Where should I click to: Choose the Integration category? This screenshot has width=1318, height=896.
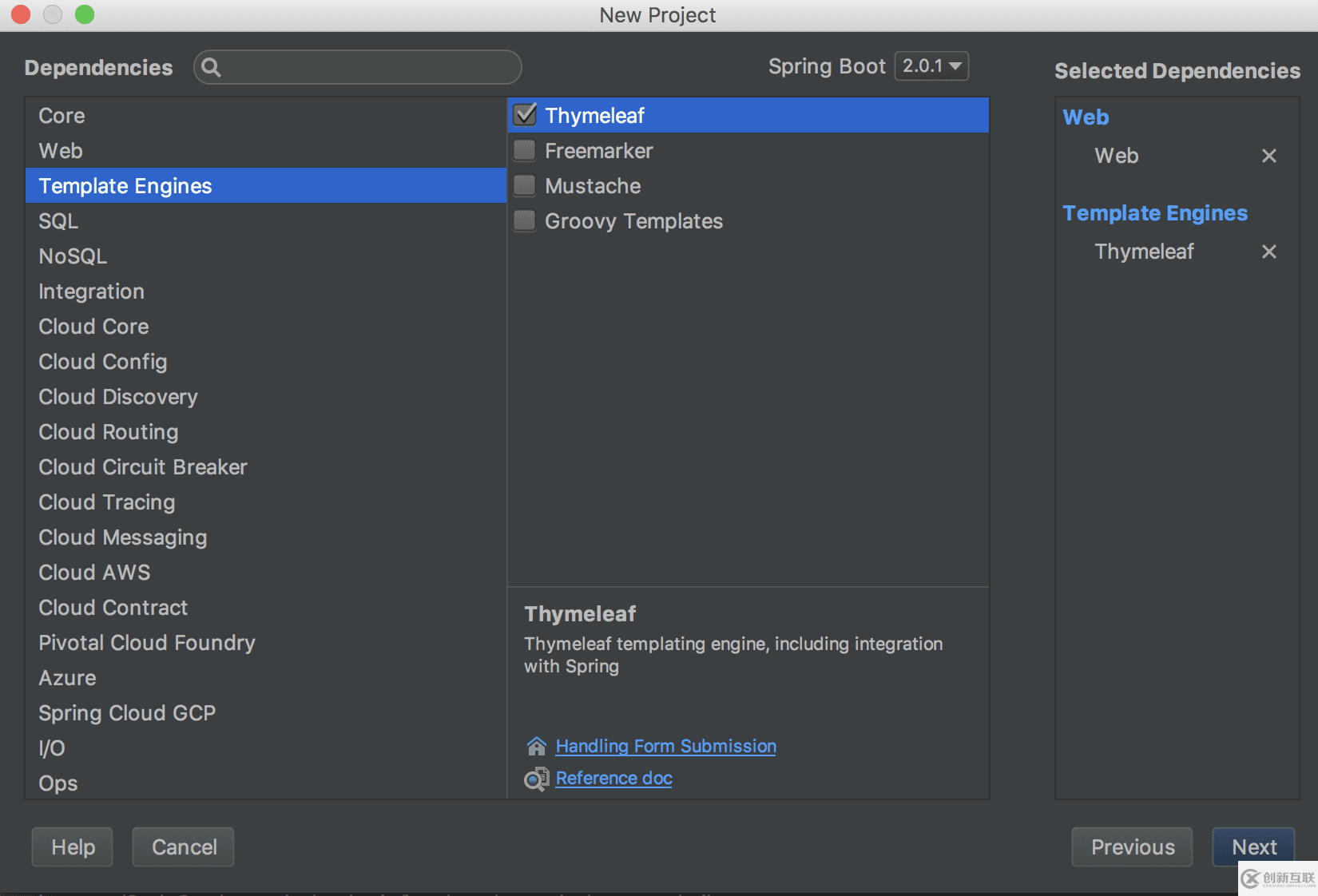coord(266,291)
